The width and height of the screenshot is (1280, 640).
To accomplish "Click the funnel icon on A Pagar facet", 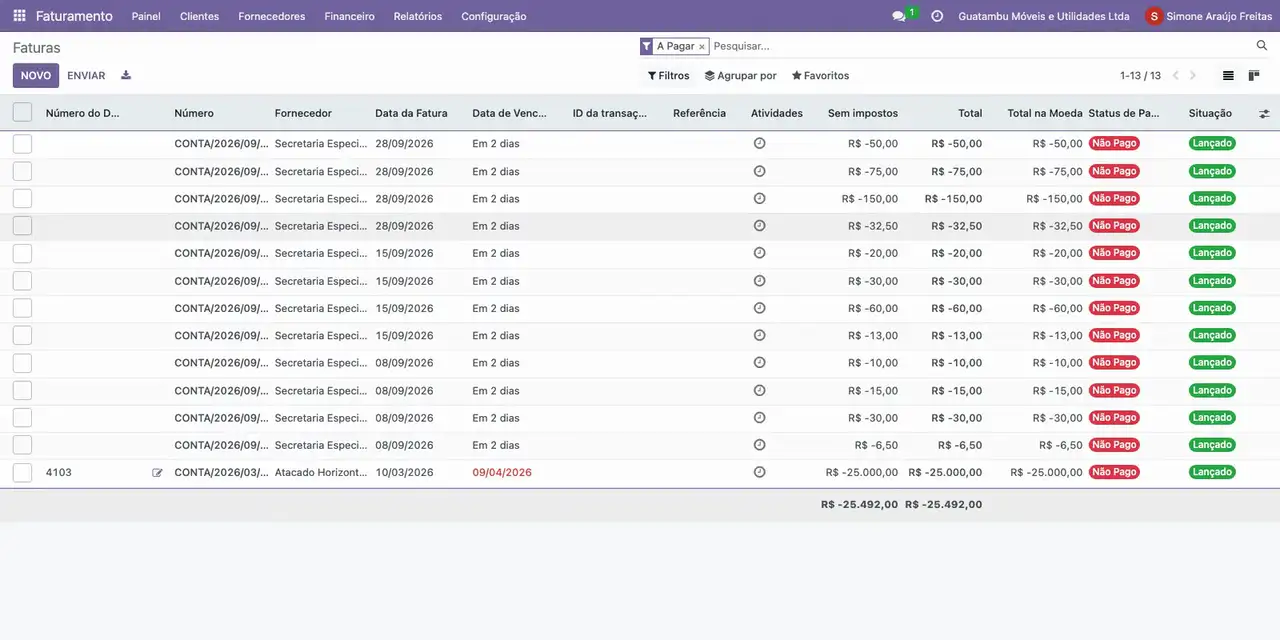I will pyautogui.click(x=647, y=46).
